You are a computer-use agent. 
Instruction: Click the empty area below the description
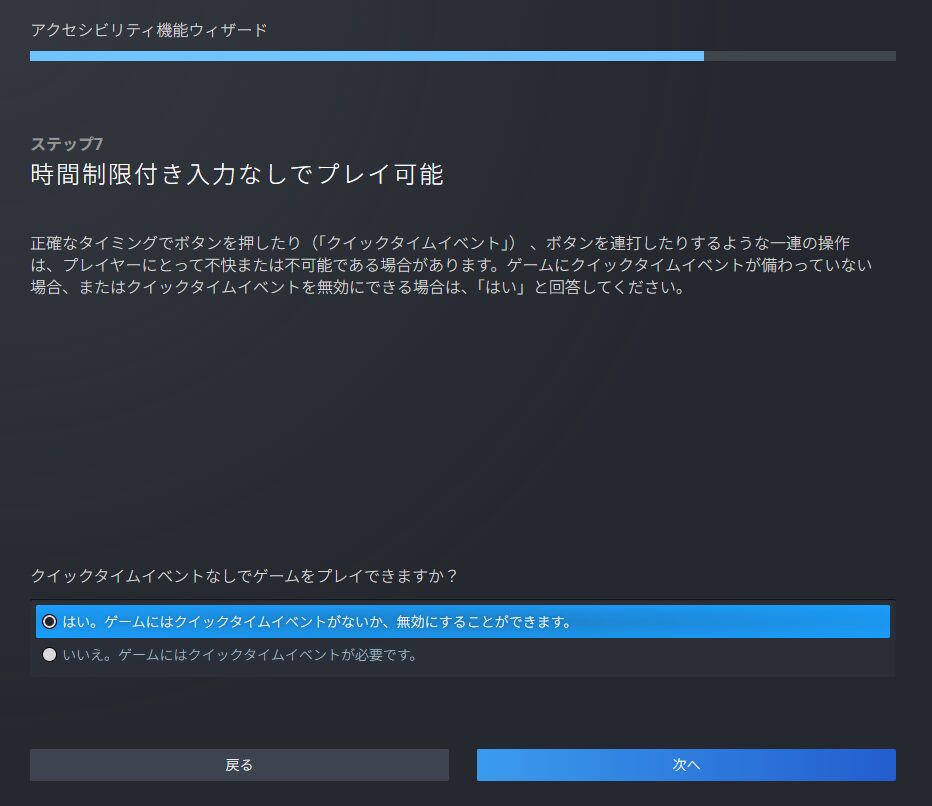click(x=460, y=420)
